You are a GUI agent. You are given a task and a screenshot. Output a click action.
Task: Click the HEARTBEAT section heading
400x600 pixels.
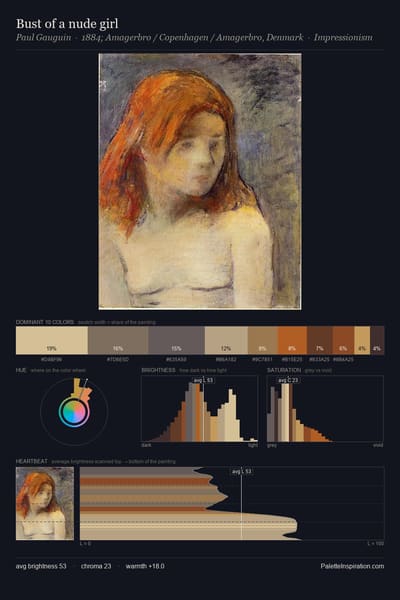point(32,461)
